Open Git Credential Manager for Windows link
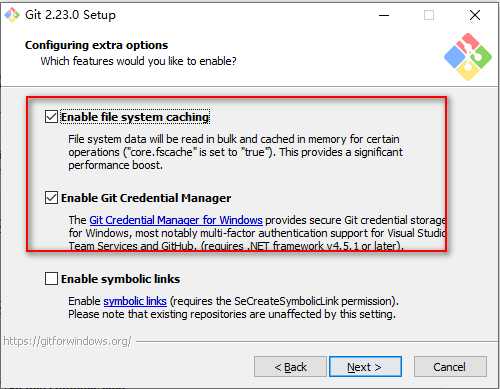500x389 pixels. tap(176, 220)
